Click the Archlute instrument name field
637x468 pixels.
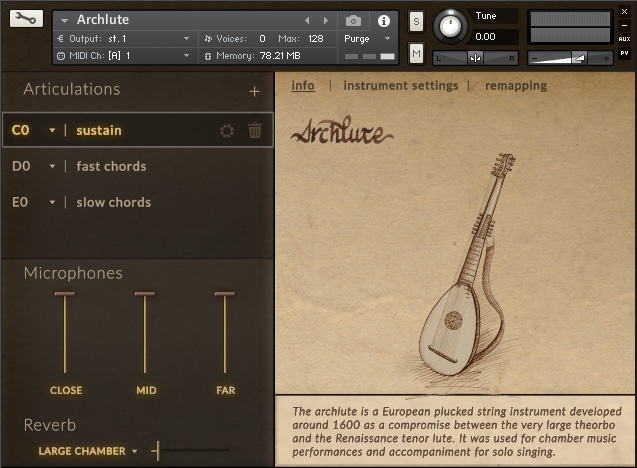click(103, 20)
